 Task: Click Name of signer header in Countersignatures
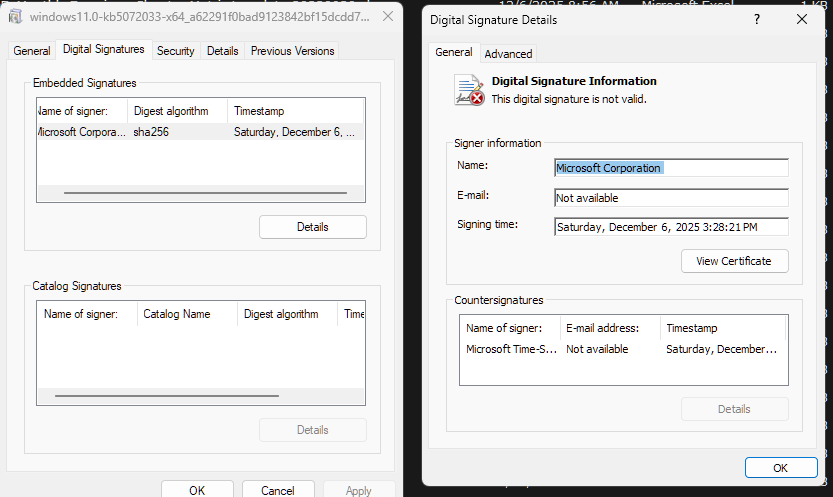coord(510,328)
